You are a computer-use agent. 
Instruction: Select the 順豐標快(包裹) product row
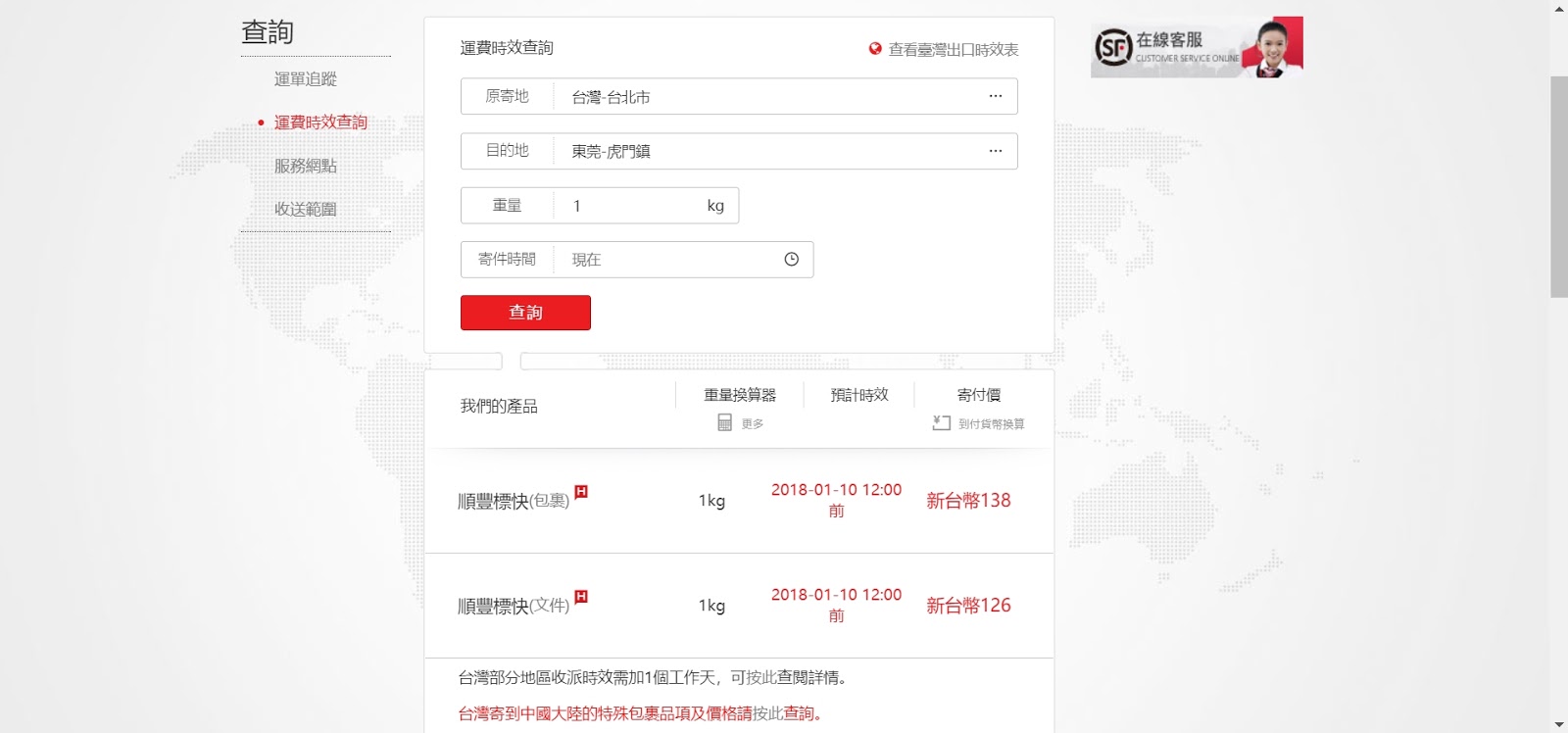[739, 501]
